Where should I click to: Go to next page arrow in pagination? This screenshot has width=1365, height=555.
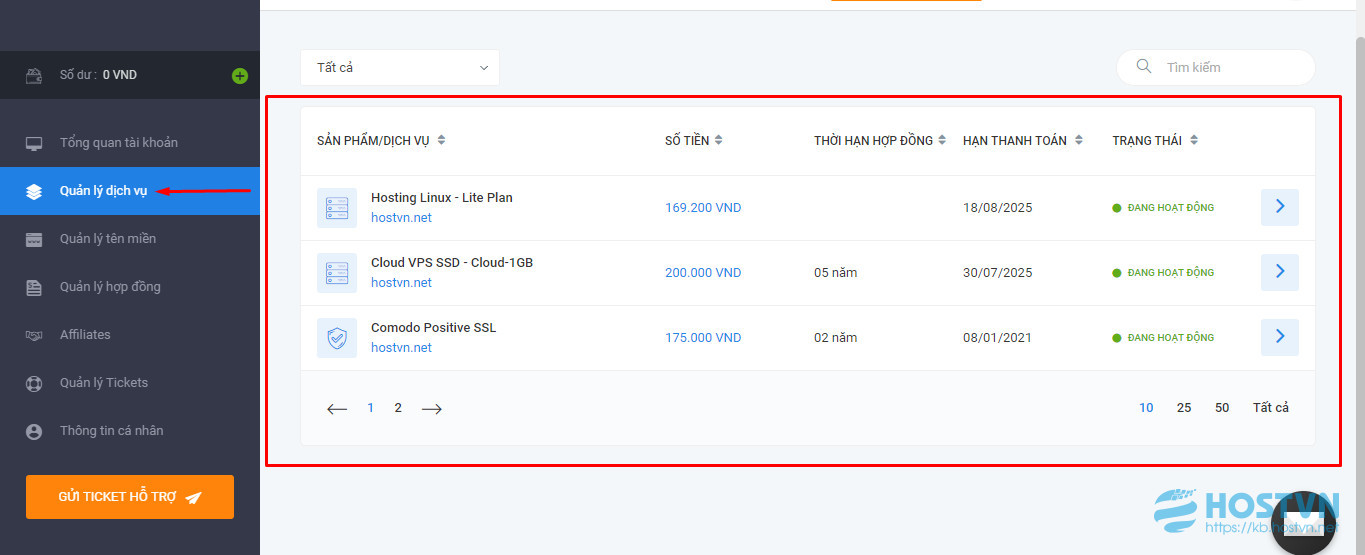[x=432, y=409]
